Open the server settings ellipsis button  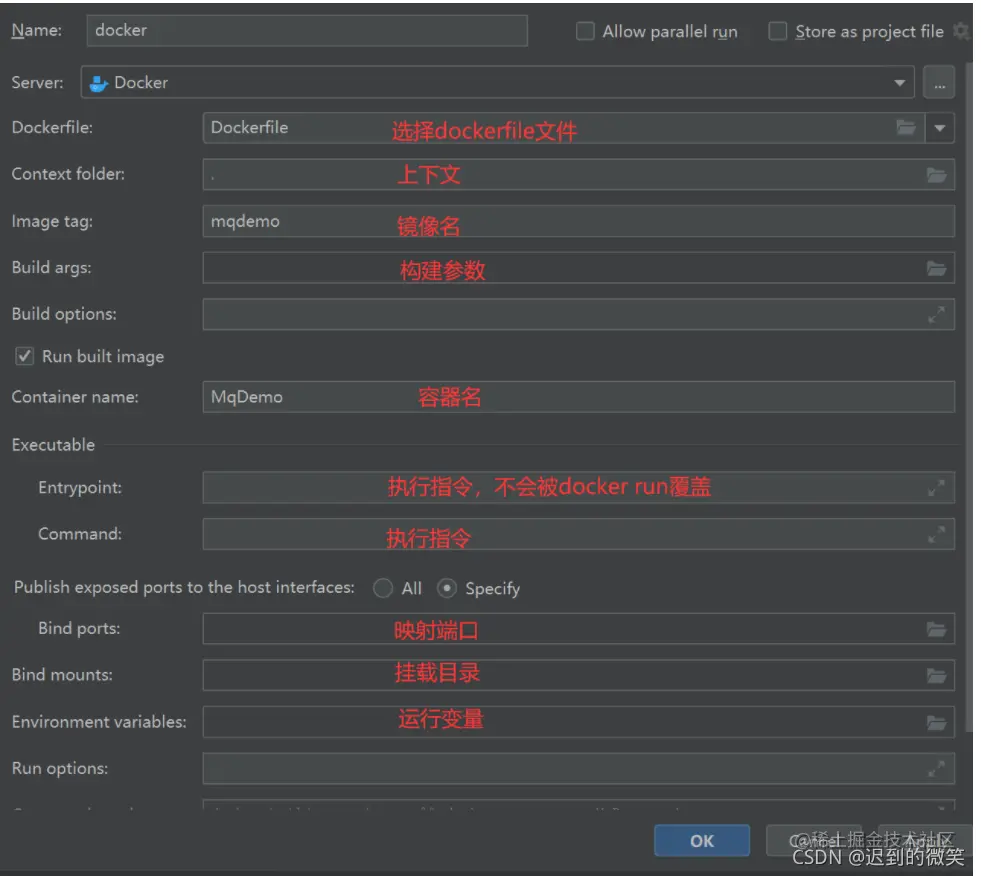tap(939, 83)
